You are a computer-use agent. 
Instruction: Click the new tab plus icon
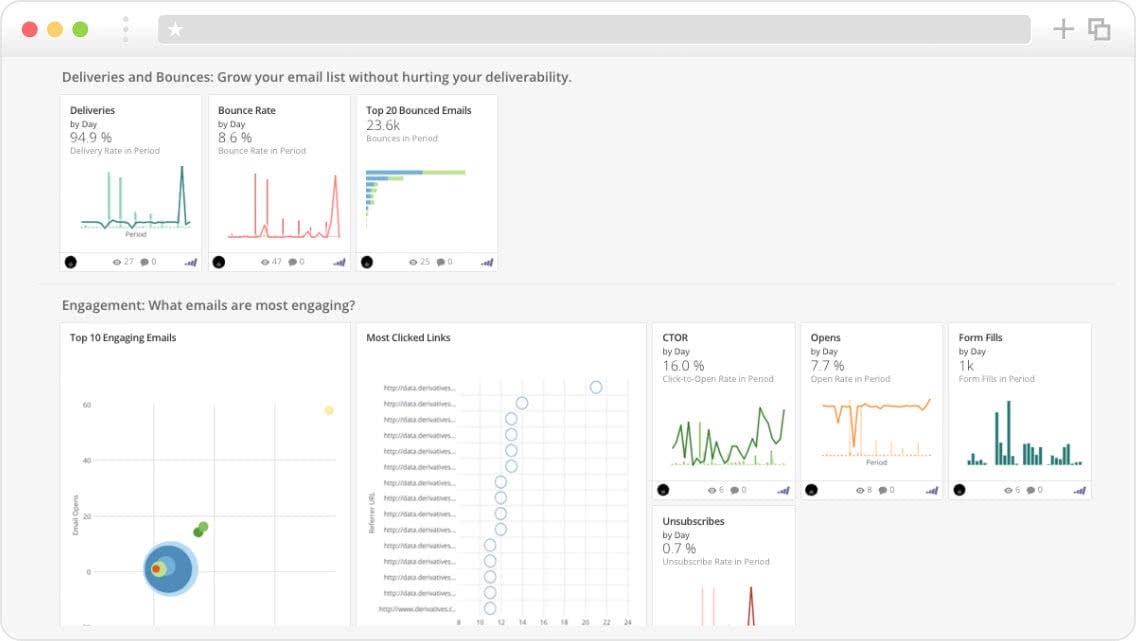pyautogui.click(x=1064, y=29)
